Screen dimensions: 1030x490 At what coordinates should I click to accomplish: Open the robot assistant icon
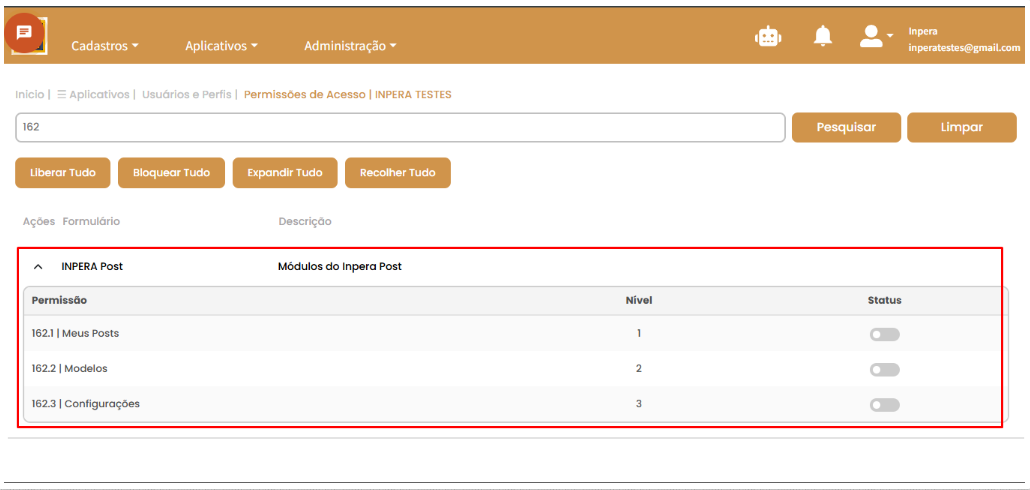(x=768, y=37)
